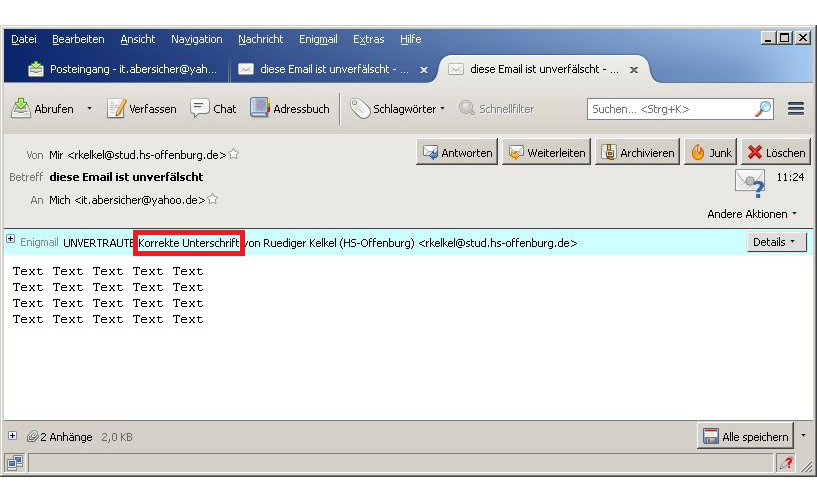
Task: Click the Antworten reply button
Action: (x=456, y=153)
